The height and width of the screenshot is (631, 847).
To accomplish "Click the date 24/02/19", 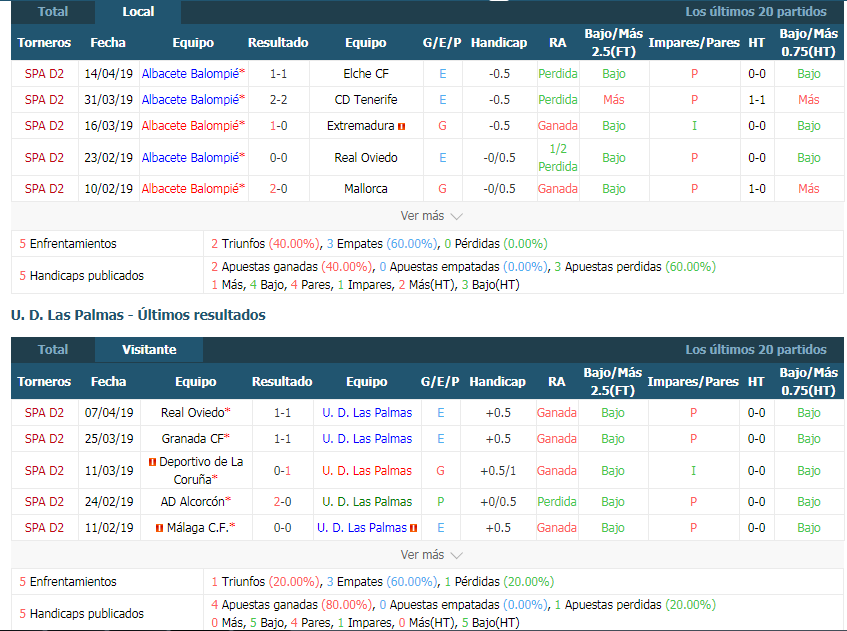I will 109,501.
